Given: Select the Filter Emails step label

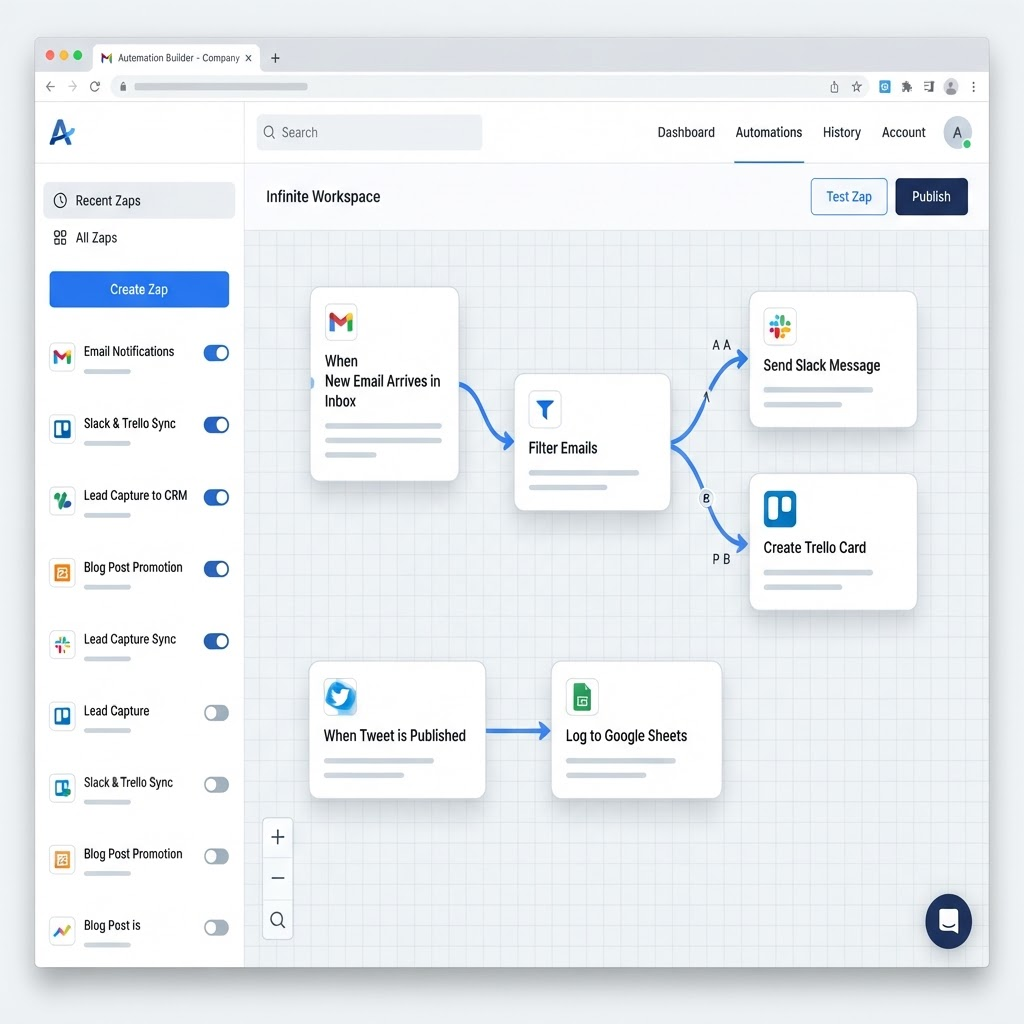Looking at the screenshot, I should 563,448.
